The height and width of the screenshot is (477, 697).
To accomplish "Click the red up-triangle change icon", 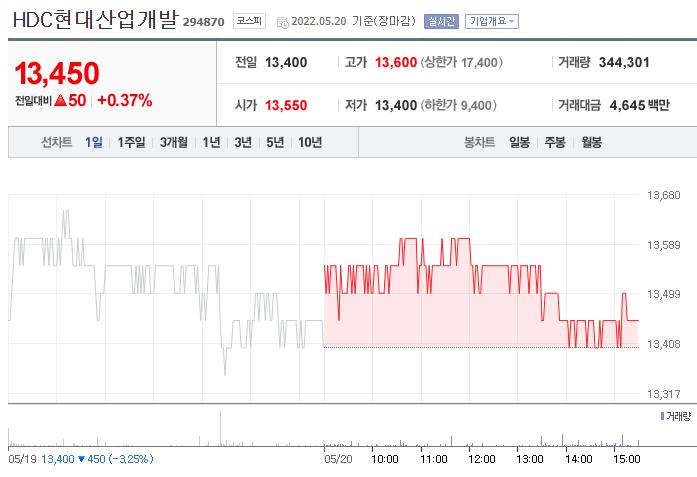I will pyautogui.click(x=60, y=100).
